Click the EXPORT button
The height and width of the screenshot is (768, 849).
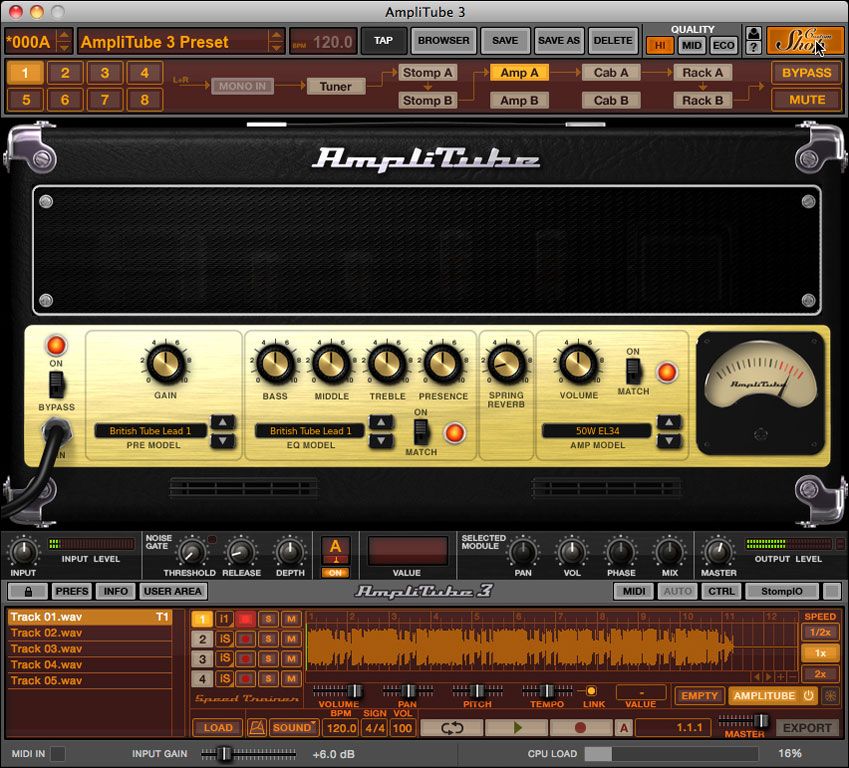coord(807,728)
